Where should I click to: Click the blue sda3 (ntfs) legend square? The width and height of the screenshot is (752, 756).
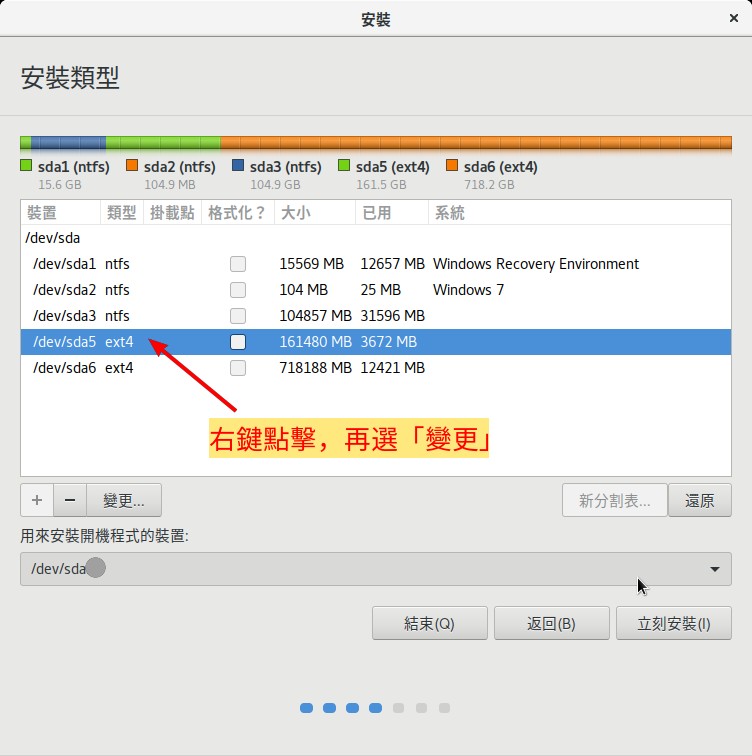click(238, 167)
